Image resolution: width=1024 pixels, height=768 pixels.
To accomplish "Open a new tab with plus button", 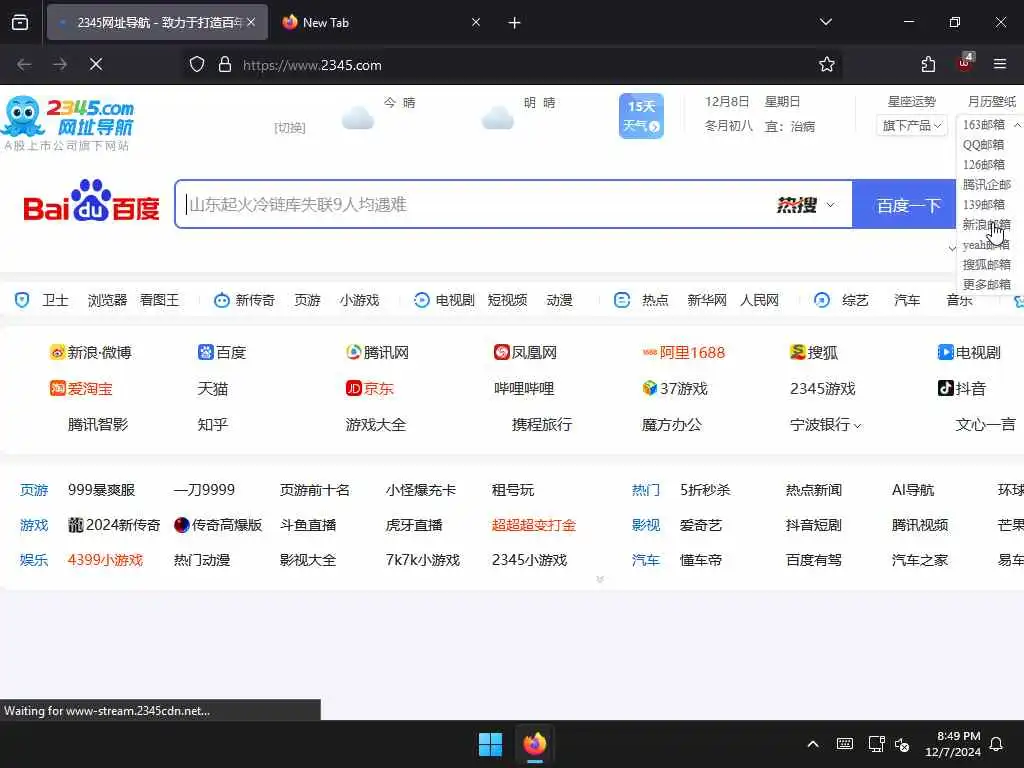I will (x=515, y=23).
